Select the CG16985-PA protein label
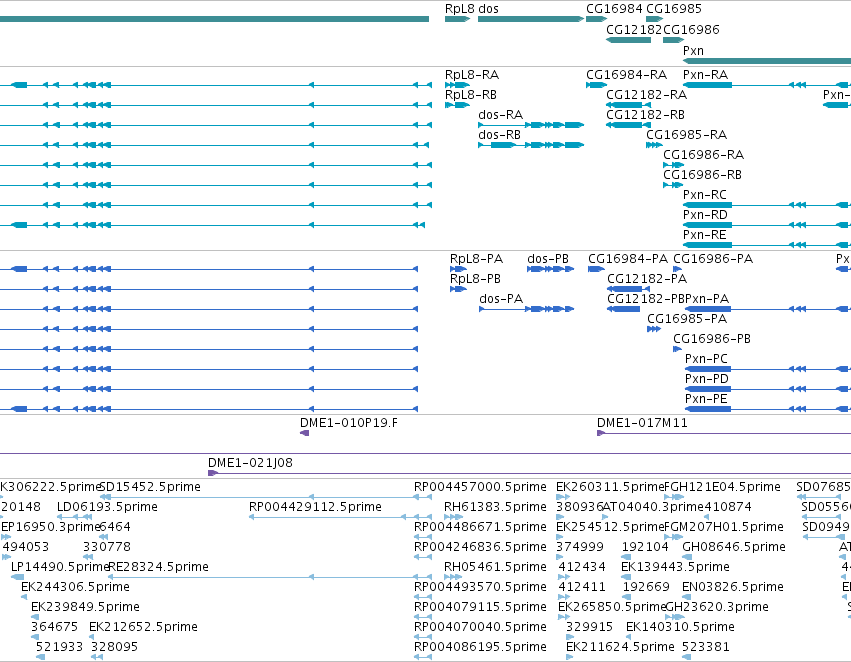 (687, 319)
